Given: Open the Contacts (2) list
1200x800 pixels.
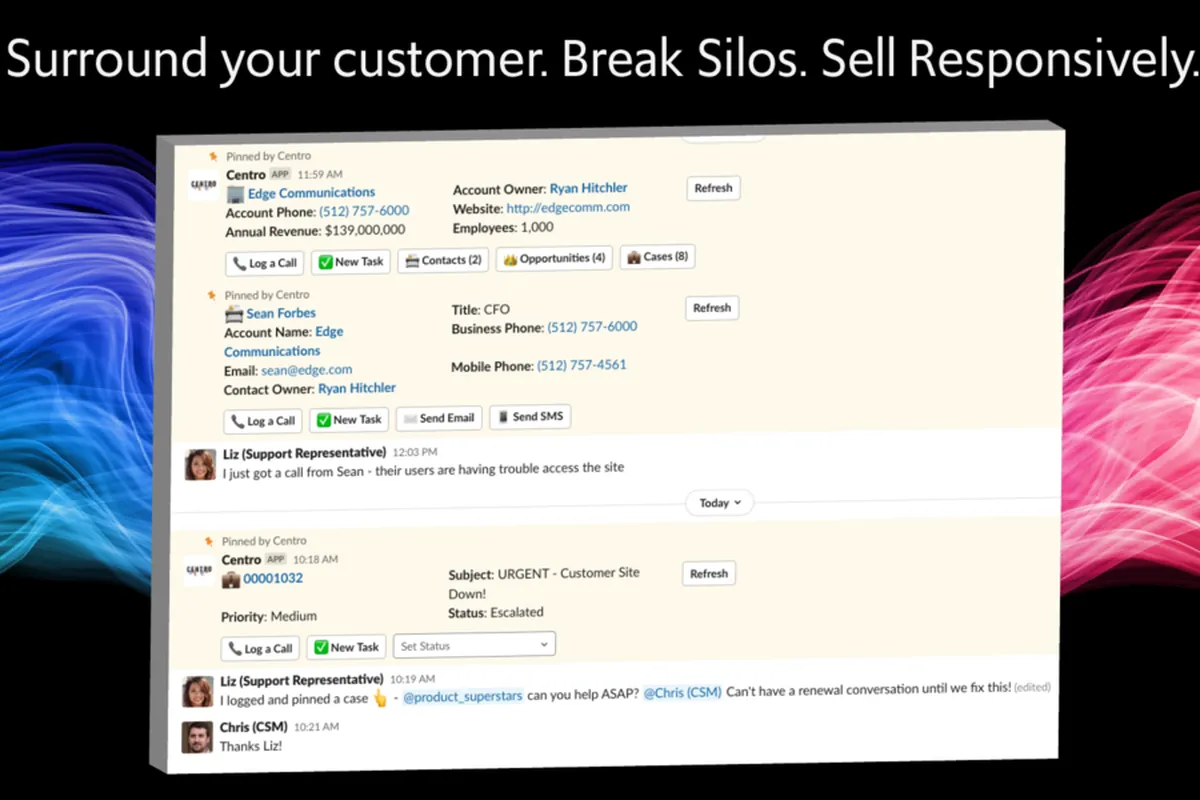Looking at the screenshot, I should (442, 261).
